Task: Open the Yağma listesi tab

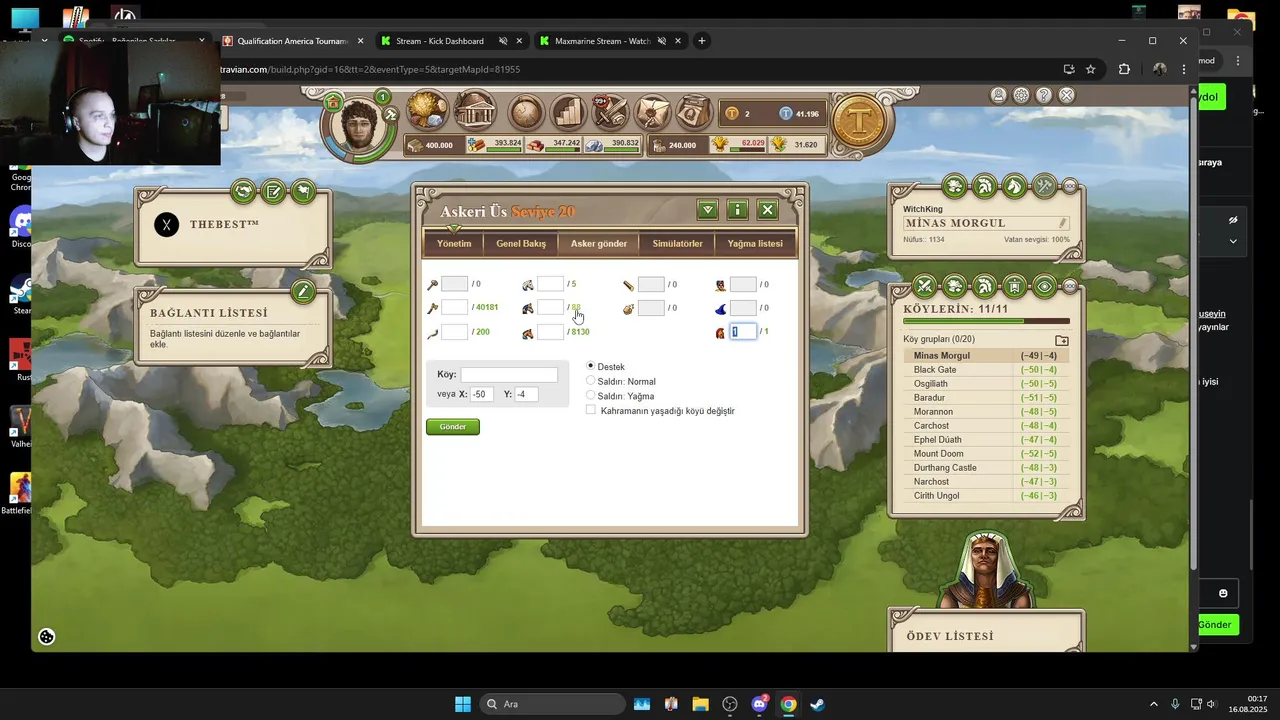Action: (755, 243)
